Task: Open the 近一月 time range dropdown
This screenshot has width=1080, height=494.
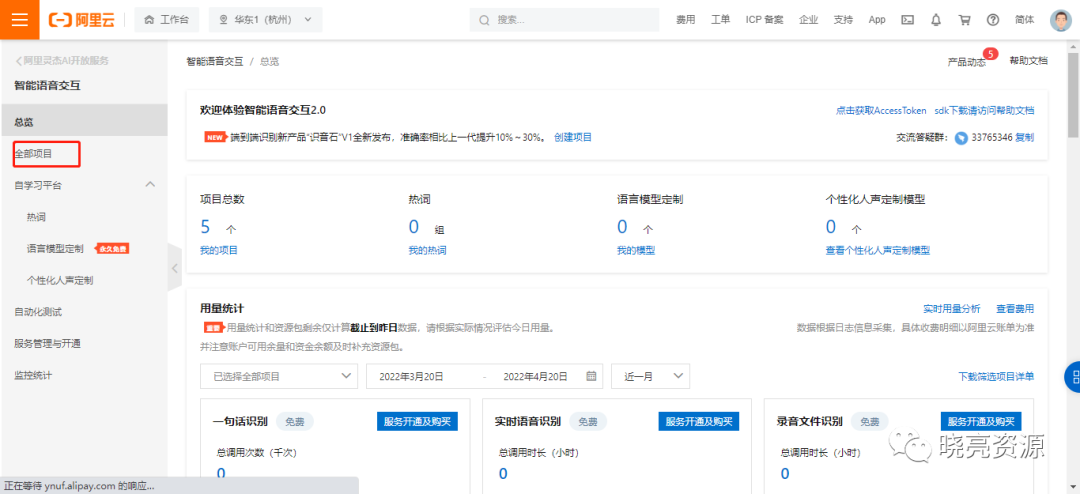Action: coord(650,376)
